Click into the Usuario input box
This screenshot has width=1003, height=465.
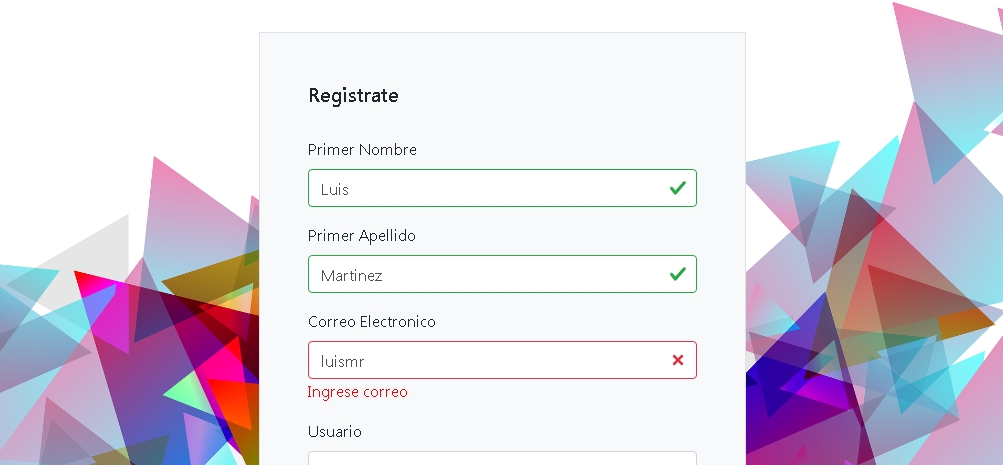[500, 458]
